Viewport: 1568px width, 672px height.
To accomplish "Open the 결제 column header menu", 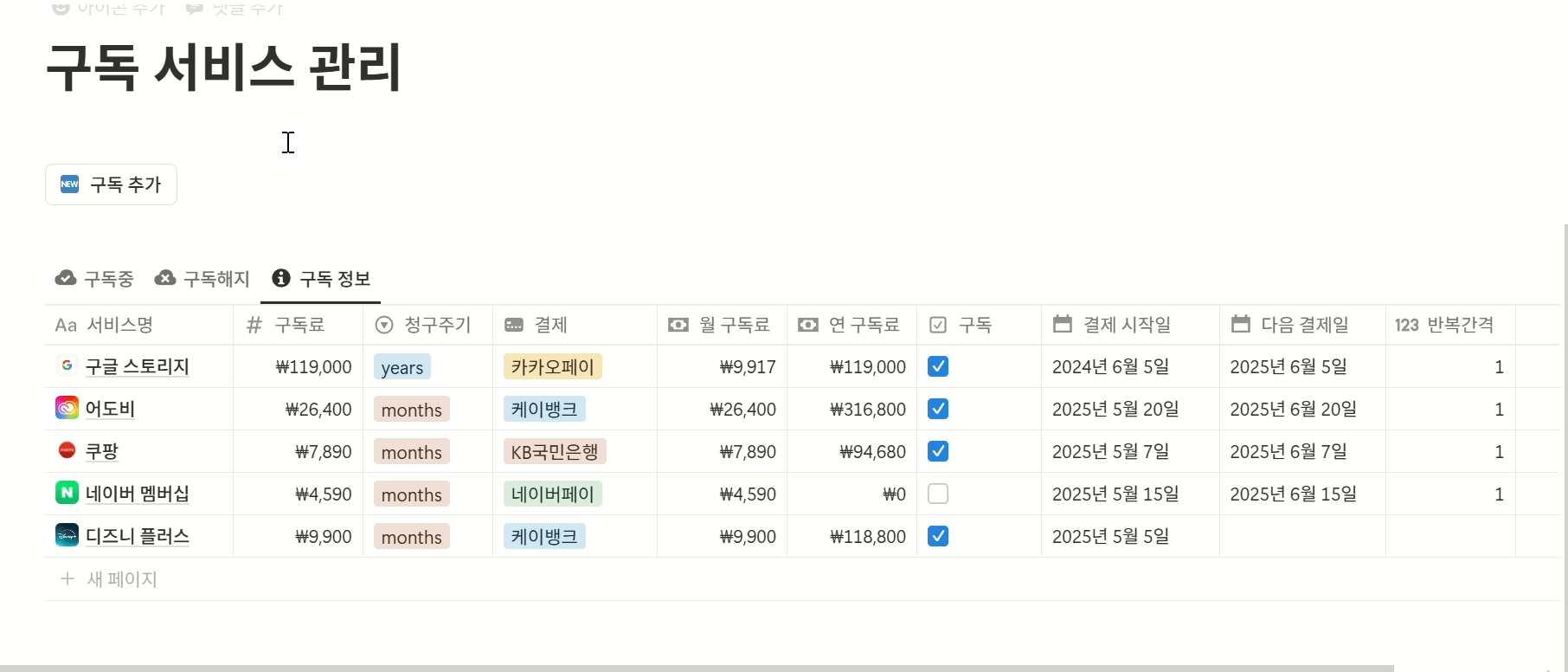I will click(575, 325).
